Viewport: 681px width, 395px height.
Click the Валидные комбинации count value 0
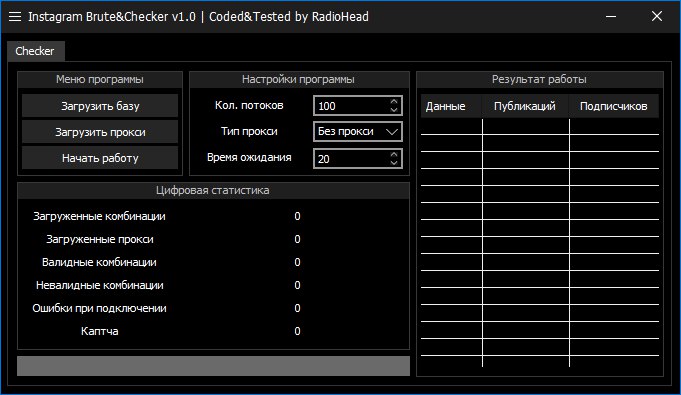(x=297, y=262)
